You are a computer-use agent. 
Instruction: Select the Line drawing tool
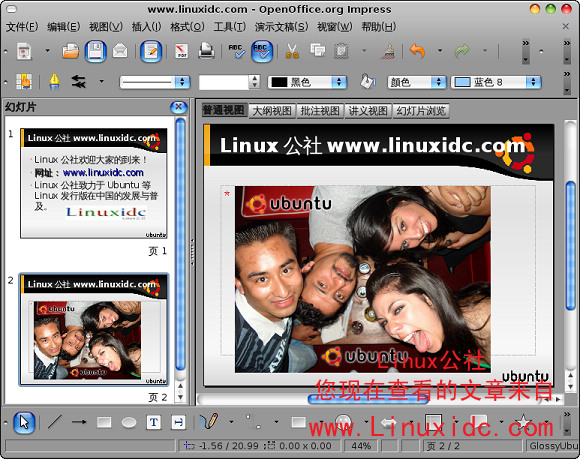coord(55,422)
